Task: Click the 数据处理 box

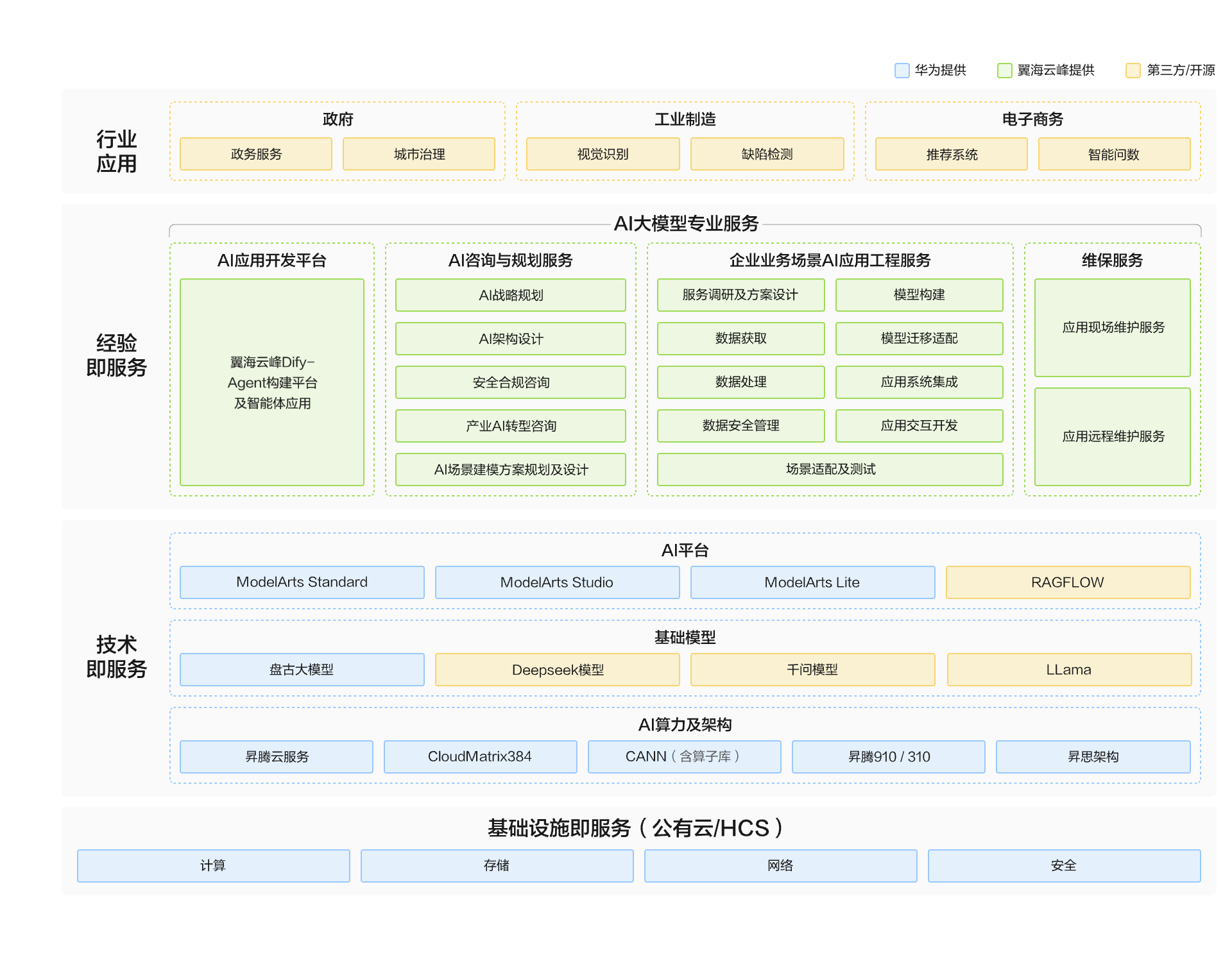Action: click(741, 382)
